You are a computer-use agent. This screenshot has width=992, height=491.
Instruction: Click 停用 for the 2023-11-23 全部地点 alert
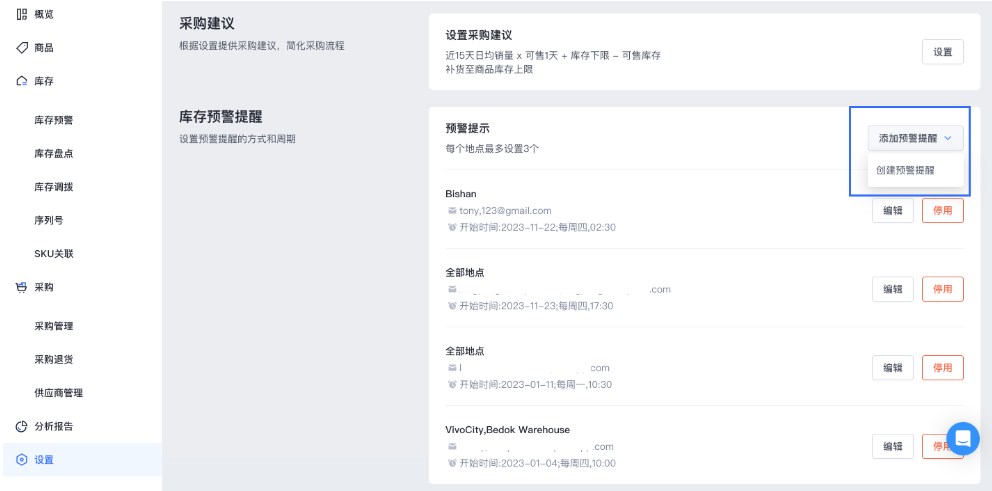[943, 289]
